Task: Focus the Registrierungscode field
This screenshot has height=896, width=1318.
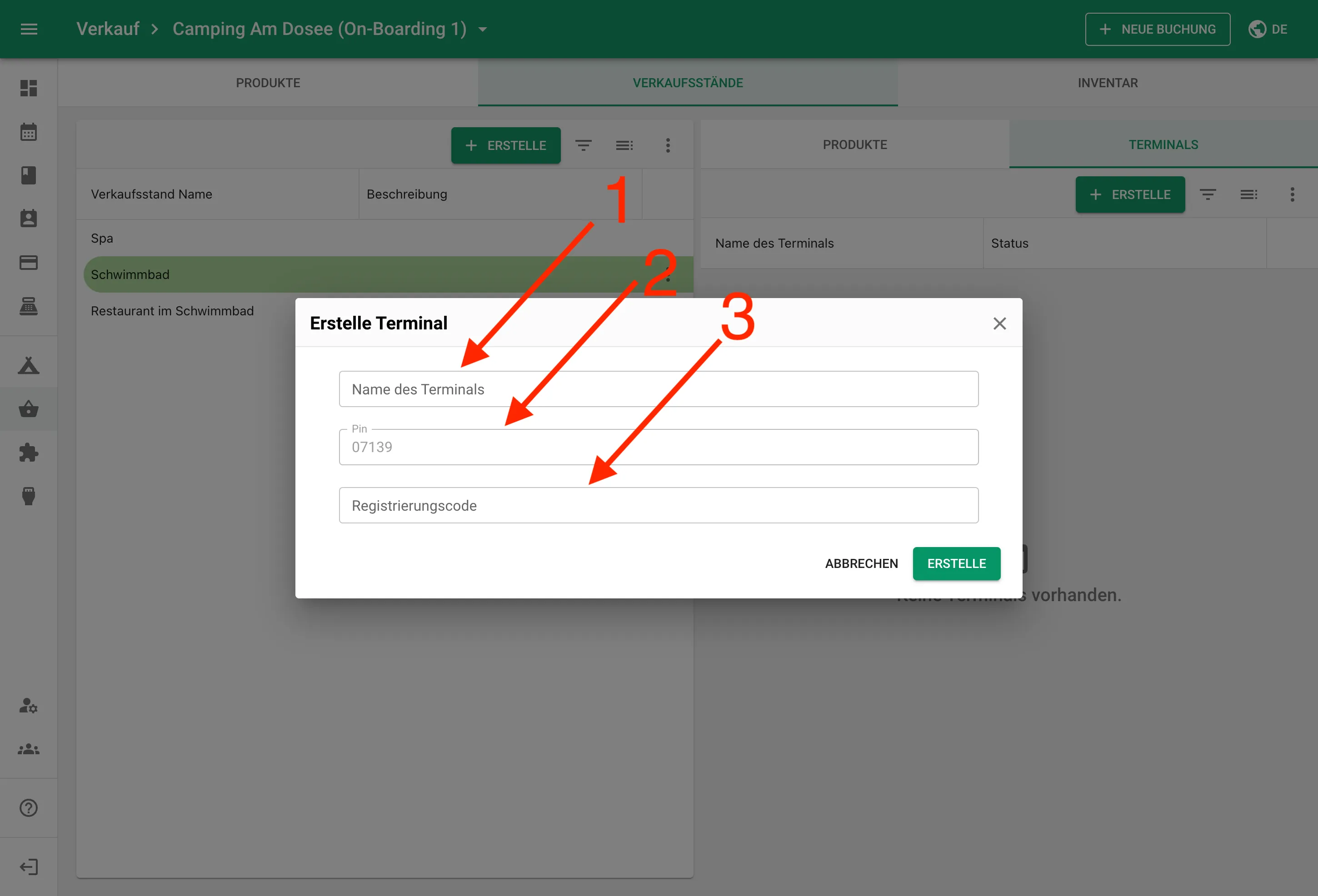Action: click(659, 505)
